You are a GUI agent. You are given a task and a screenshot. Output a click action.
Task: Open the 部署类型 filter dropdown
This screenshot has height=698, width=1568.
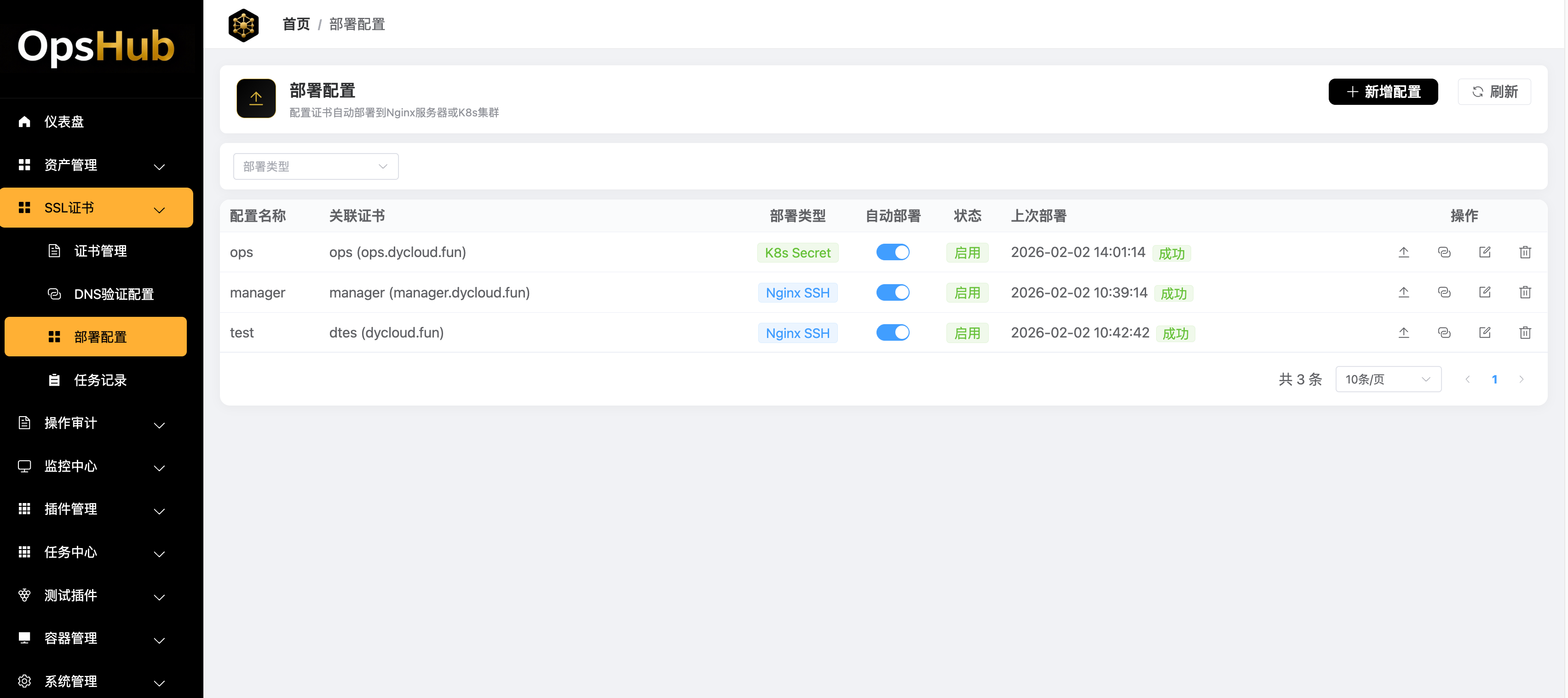[315, 166]
